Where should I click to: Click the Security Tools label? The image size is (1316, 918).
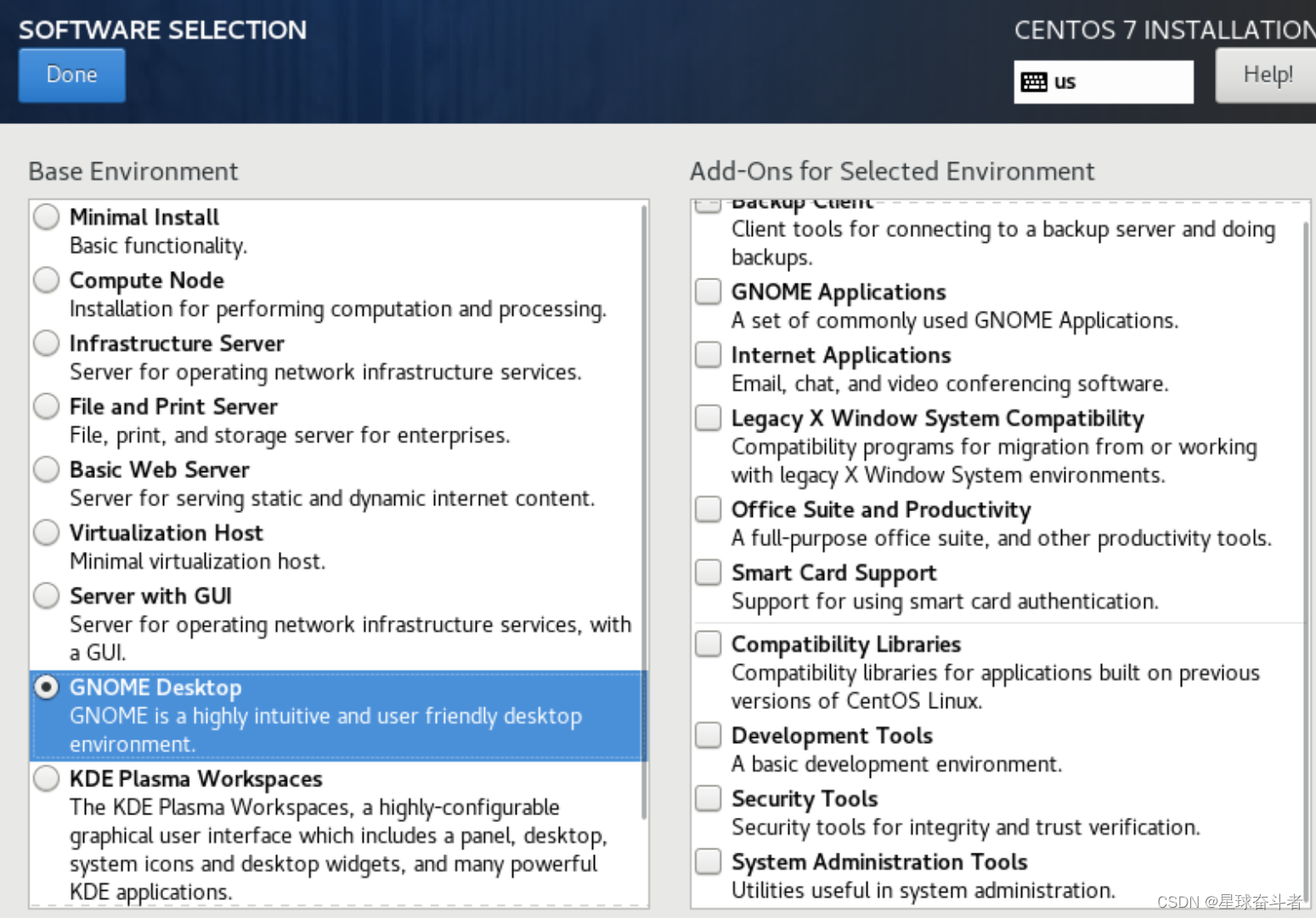tap(805, 799)
